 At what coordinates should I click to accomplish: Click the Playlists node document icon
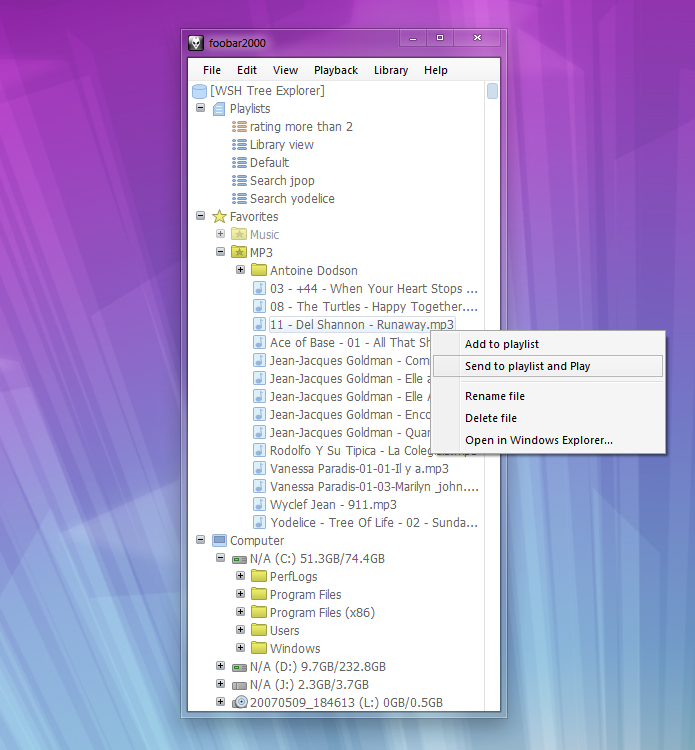click(219, 109)
